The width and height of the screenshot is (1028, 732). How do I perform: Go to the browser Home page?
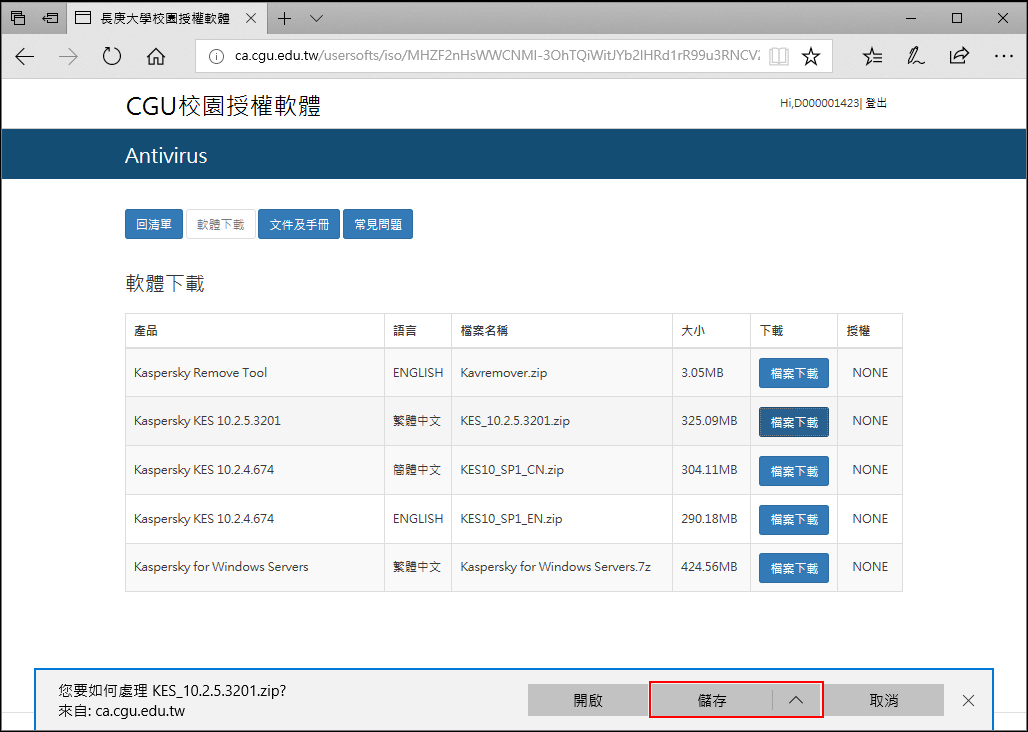tap(156, 57)
